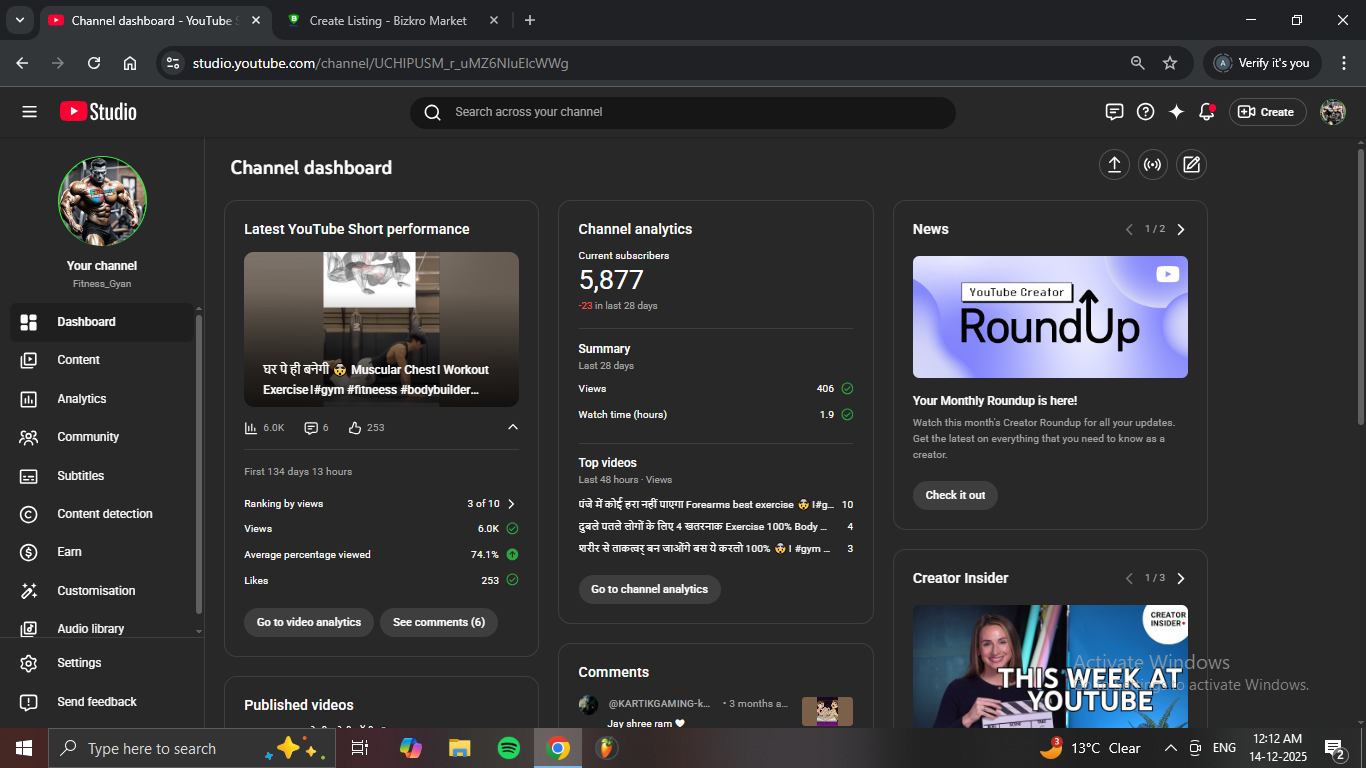
Task: Collapse the Short performance details chevron
Action: (x=513, y=427)
